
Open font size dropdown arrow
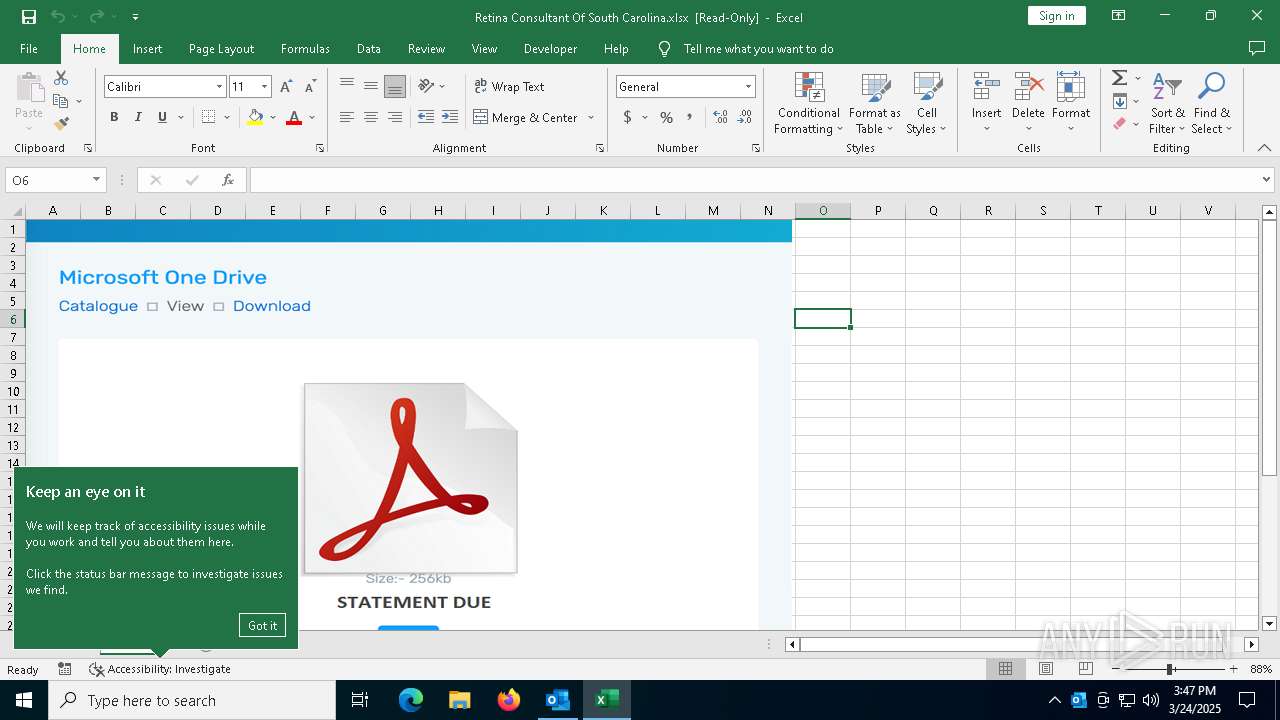point(264,87)
